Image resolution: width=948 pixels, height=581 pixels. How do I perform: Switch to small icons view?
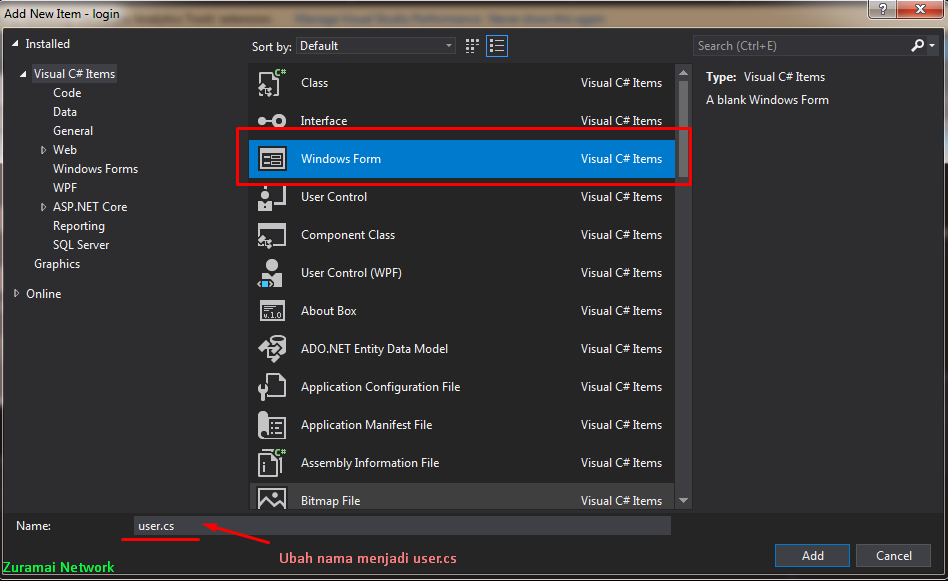(x=471, y=45)
